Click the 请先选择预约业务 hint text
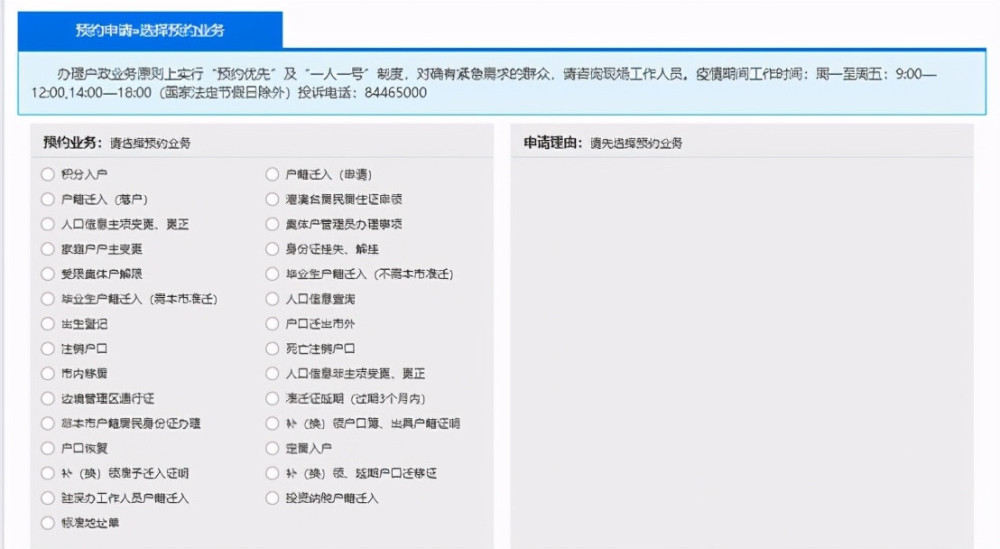Image resolution: width=1000 pixels, height=549 pixels. [x=636, y=143]
